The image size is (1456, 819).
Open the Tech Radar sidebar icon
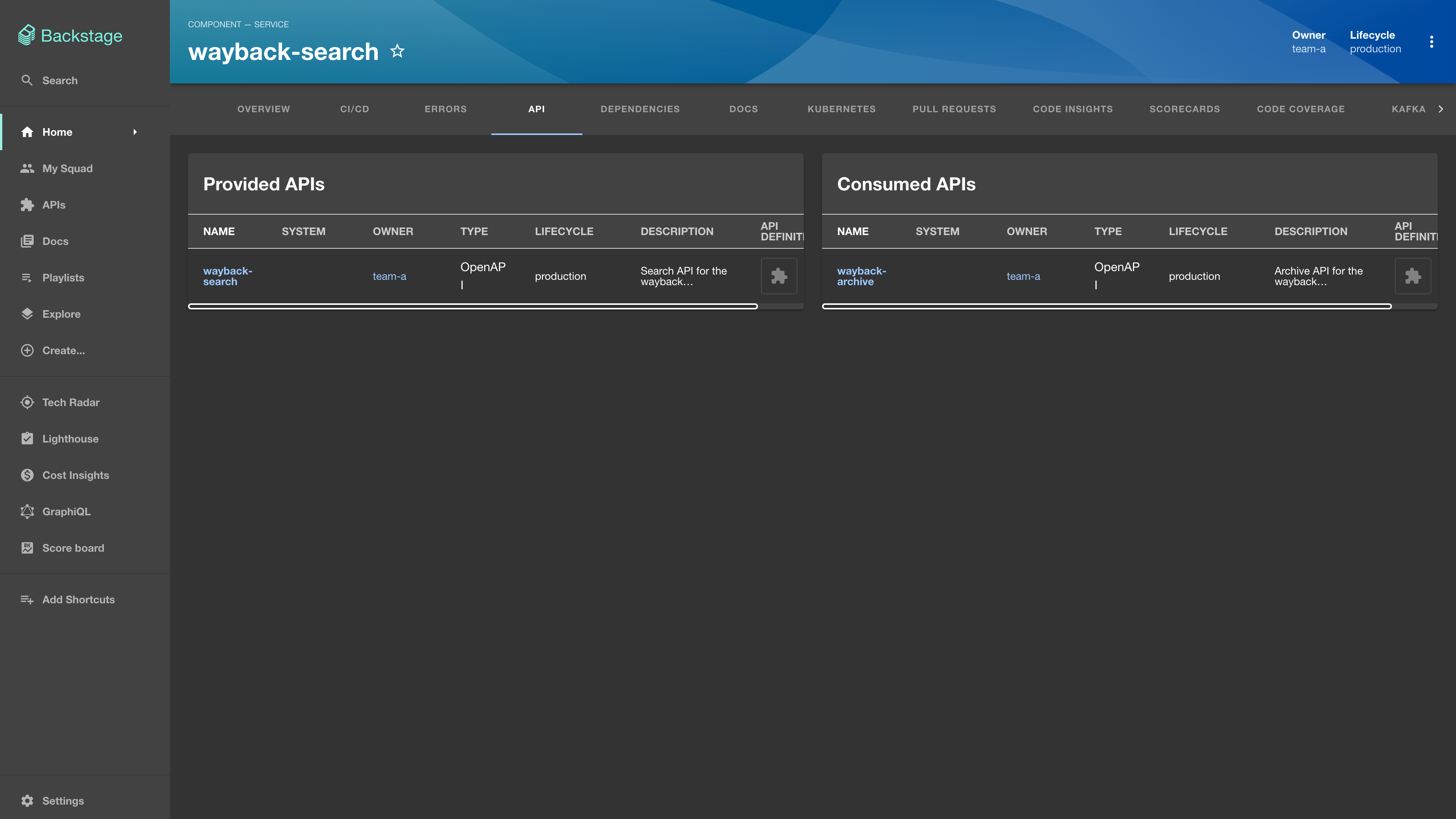27,402
